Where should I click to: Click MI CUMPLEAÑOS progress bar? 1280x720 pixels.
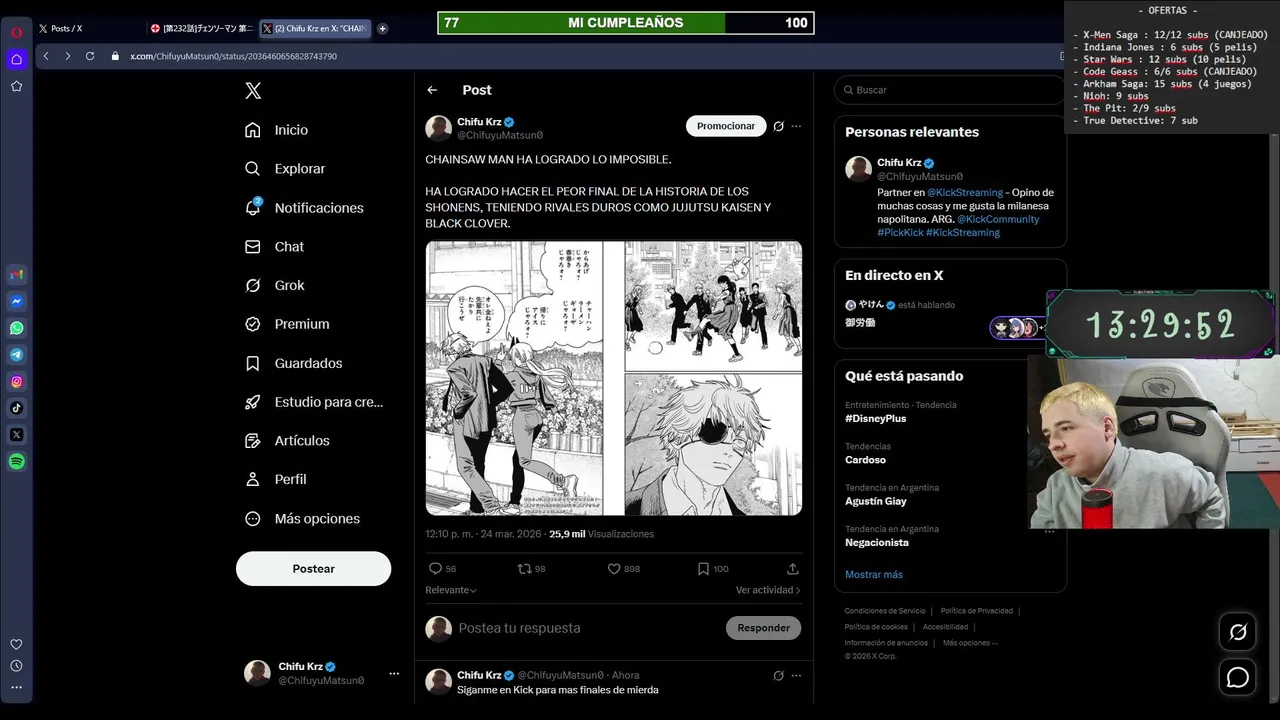pos(626,23)
